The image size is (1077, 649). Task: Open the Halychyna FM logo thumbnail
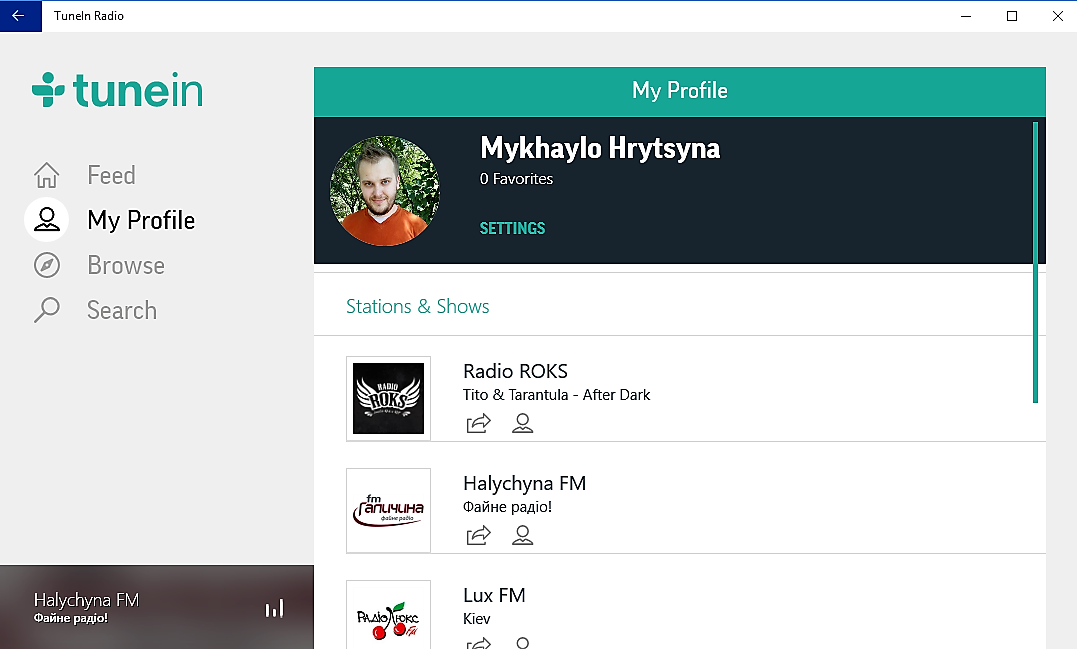[388, 510]
